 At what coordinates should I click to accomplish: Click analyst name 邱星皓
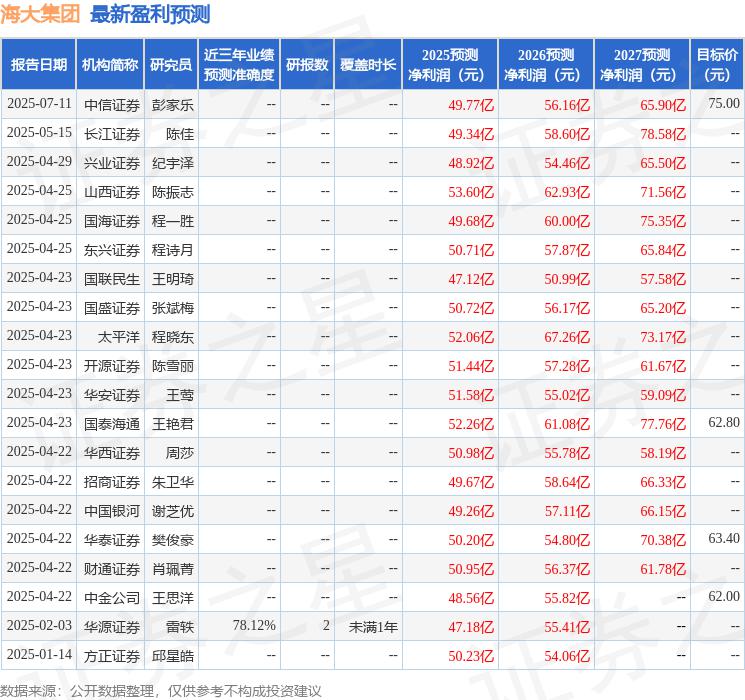click(172, 656)
